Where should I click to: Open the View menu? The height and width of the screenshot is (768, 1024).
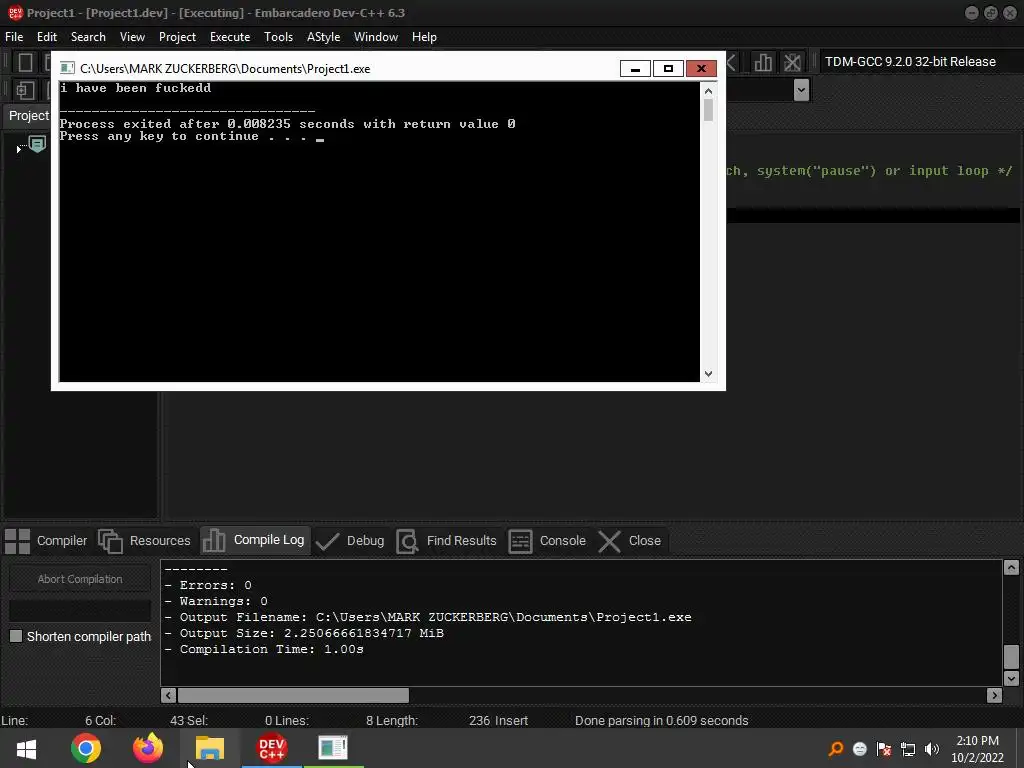coord(132,37)
